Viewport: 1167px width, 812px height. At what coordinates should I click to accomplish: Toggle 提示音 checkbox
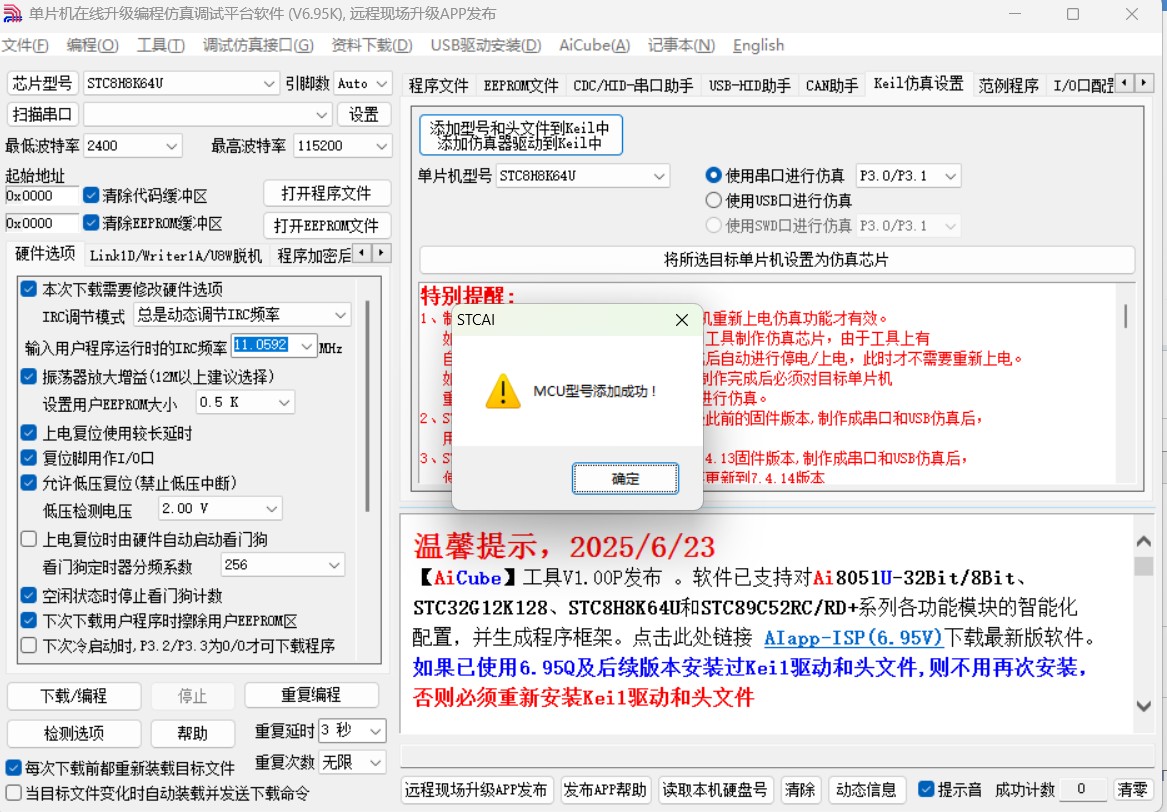click(926, 789)
